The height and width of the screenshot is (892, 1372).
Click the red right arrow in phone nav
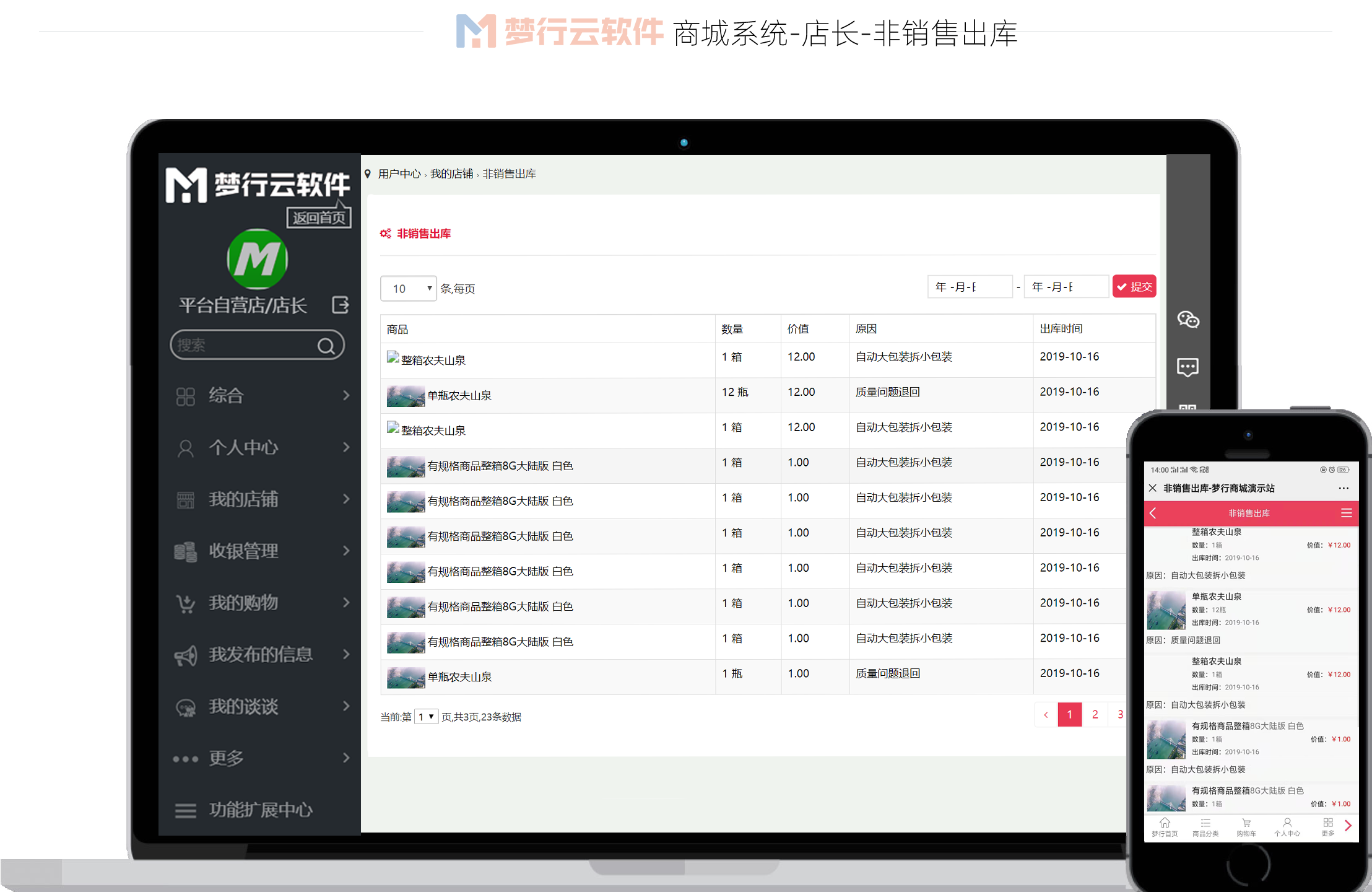coord(1348,826)
